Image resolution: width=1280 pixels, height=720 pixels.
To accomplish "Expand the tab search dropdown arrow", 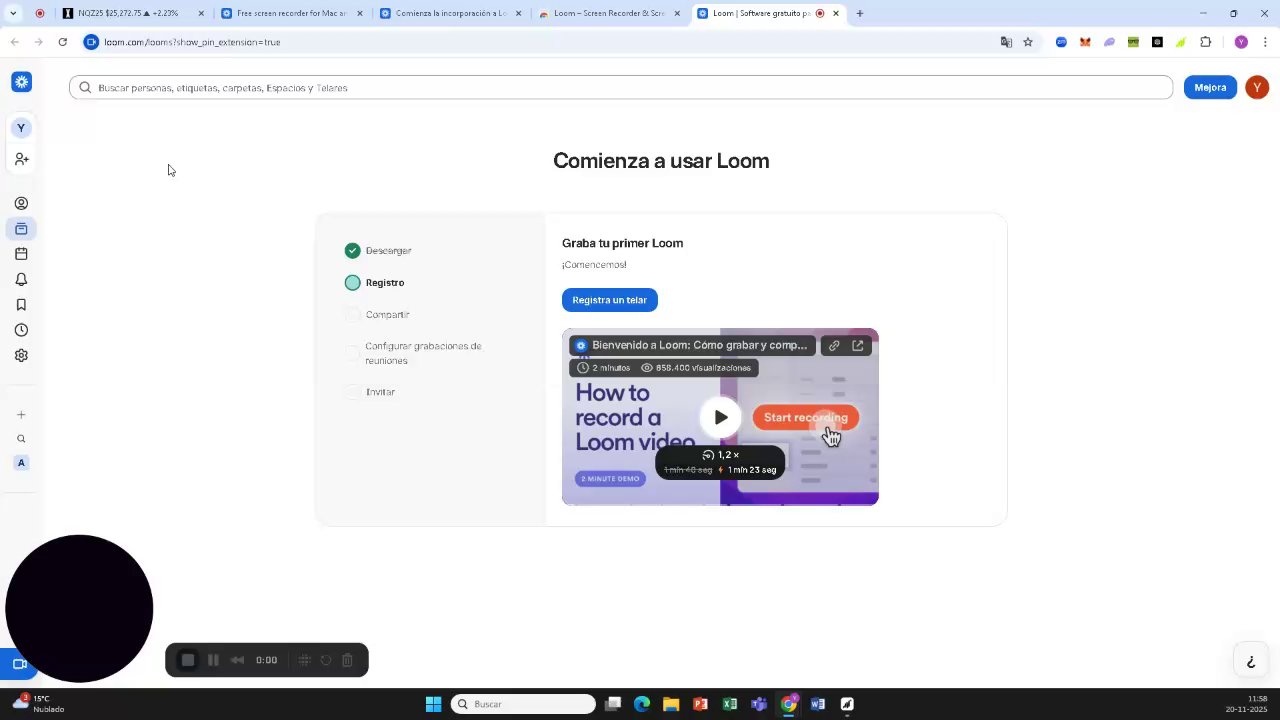I will pyautogui.click(x=13, y=14).
